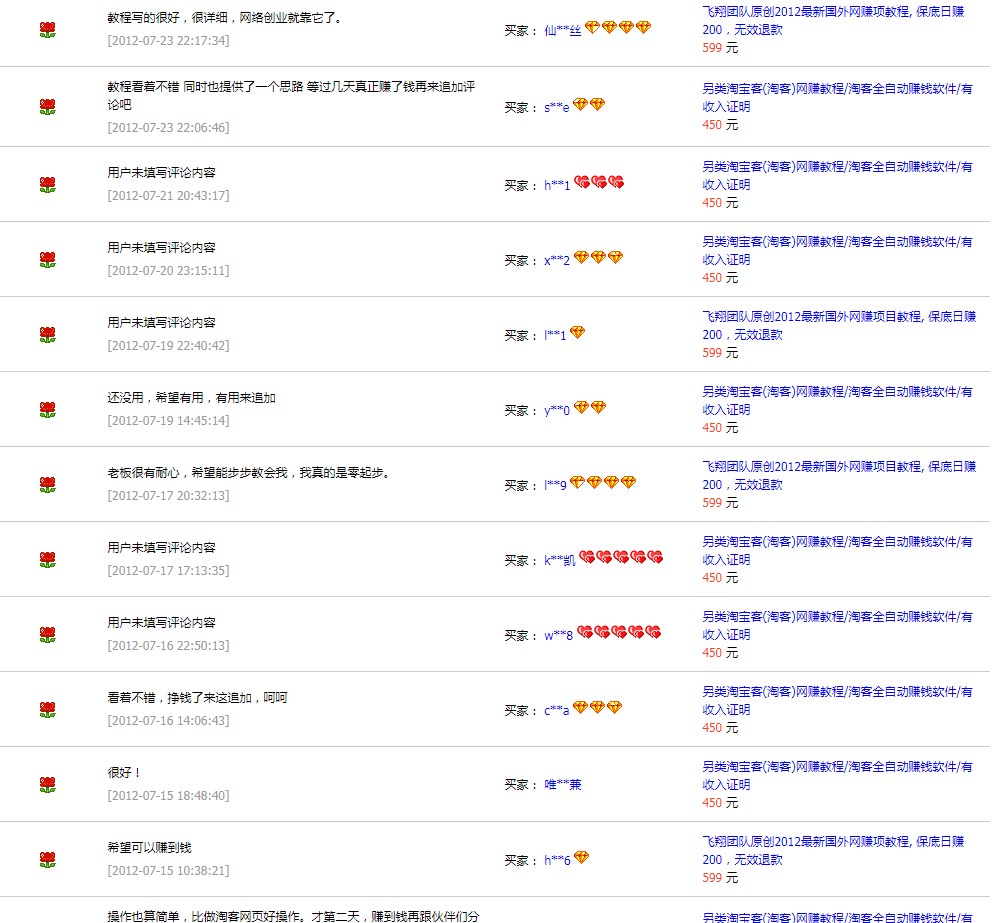1002x923 pixels.
Task: Click the heart credit icons next to w**8
Action: [619, 633]
